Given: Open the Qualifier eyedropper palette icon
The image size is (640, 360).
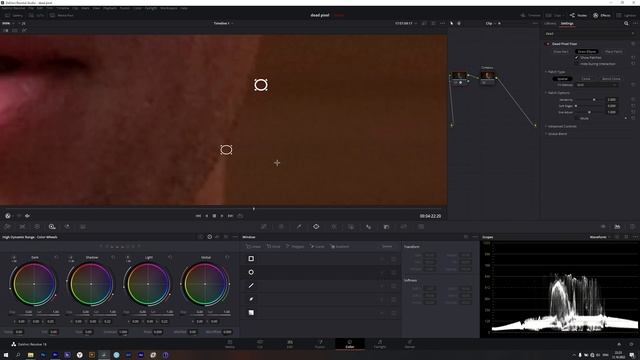Looking at the screenshot, I should [299, 227].
